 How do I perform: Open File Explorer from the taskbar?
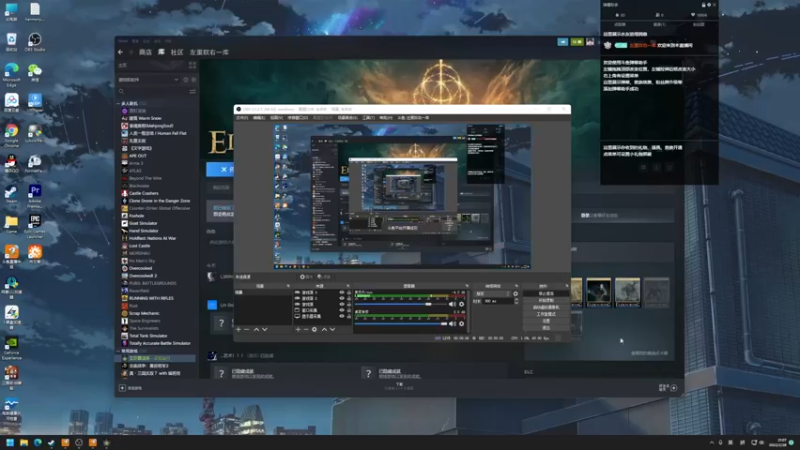pos(23,442)
